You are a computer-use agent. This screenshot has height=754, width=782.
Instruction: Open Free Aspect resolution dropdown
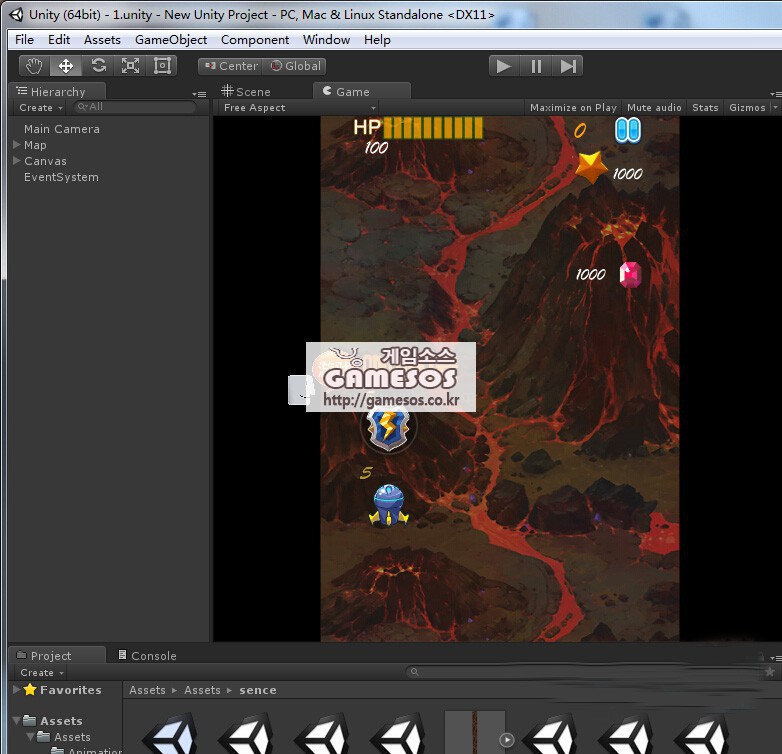point(297,108)
